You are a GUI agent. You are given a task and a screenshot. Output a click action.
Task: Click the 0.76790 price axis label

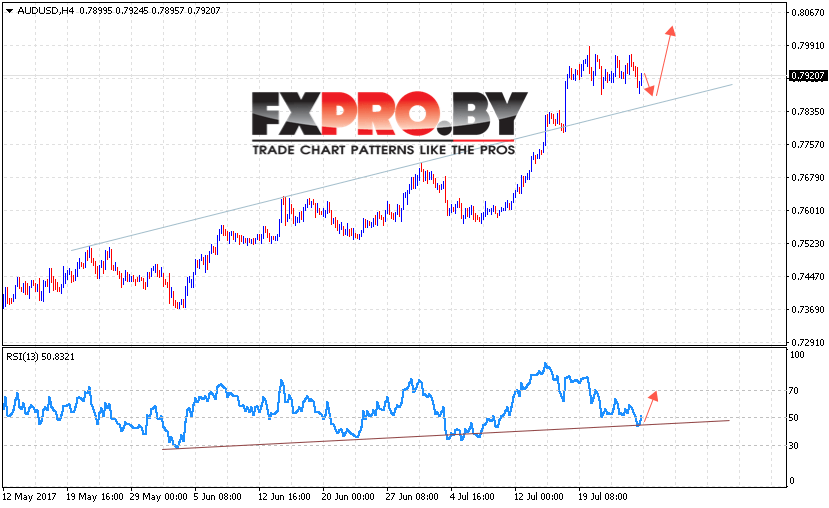tap(808, 178)
